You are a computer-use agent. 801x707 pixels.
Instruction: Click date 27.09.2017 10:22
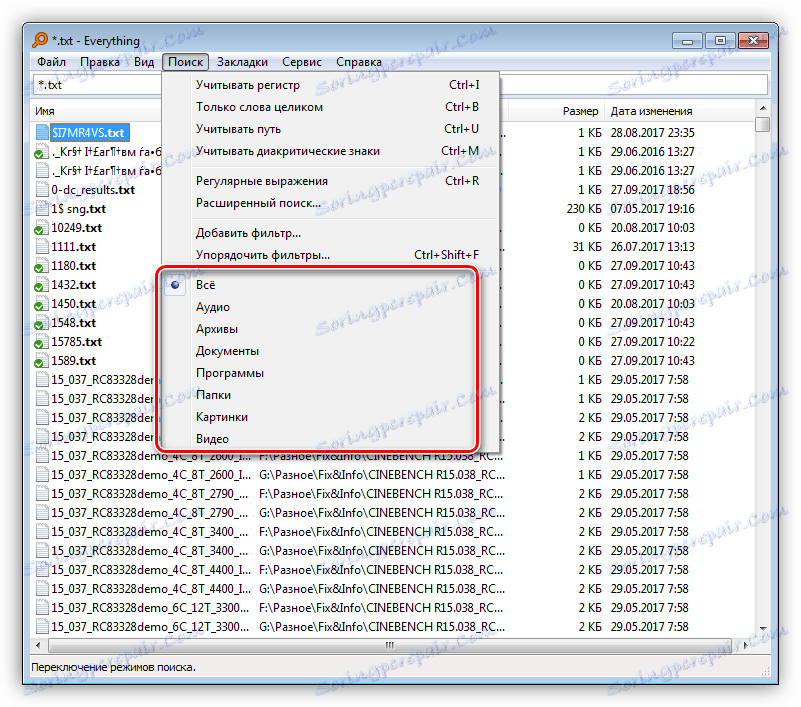coord(652,342)
